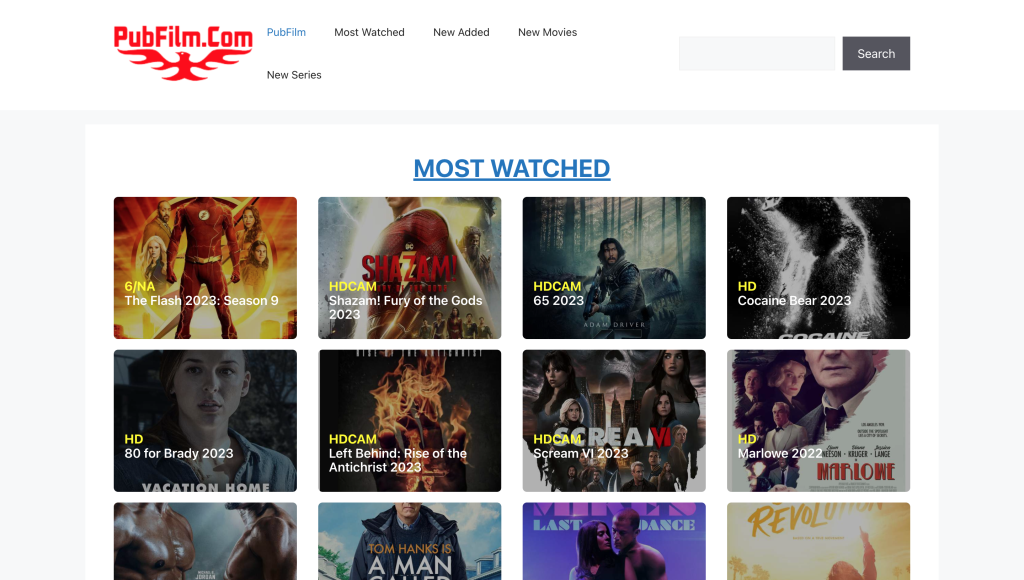The height and width of the screenshot is (580, 1024).
Task: Open the New Added menu item
Action: (461, 32)
